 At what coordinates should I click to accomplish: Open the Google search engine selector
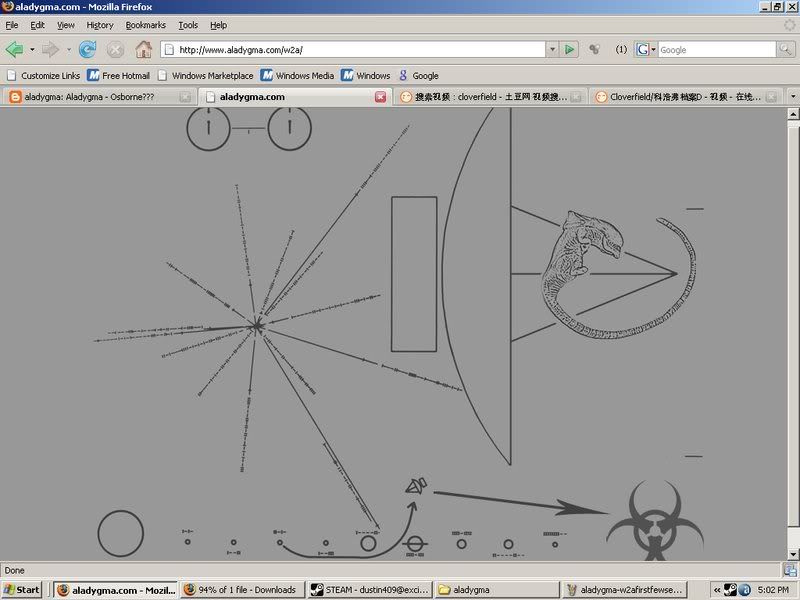(x=645, y=49)
